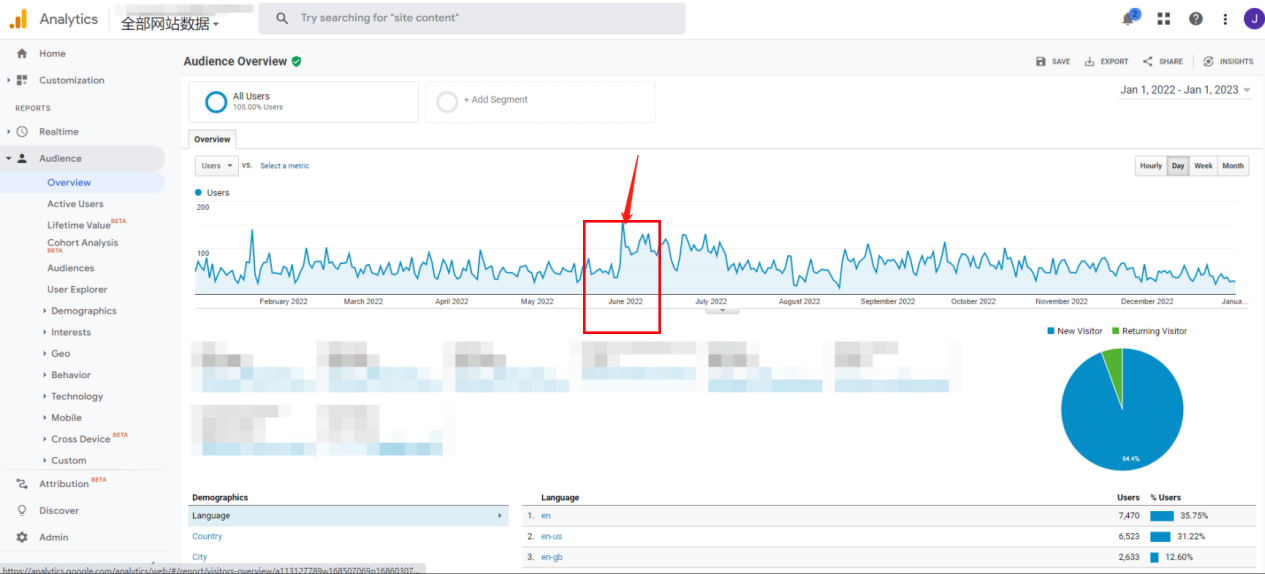Open the date range picker
This screenshot has height=574, width=1265.
pos(1185,90)
